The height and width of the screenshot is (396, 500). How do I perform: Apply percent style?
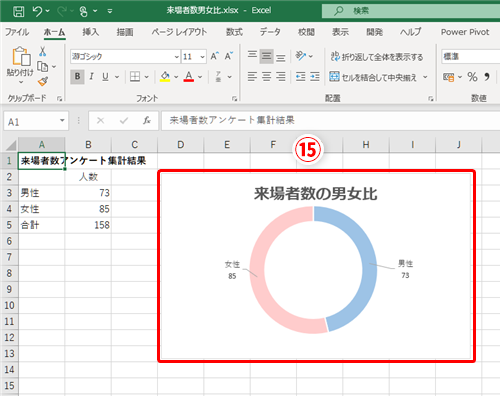click(x=472, y=77)
